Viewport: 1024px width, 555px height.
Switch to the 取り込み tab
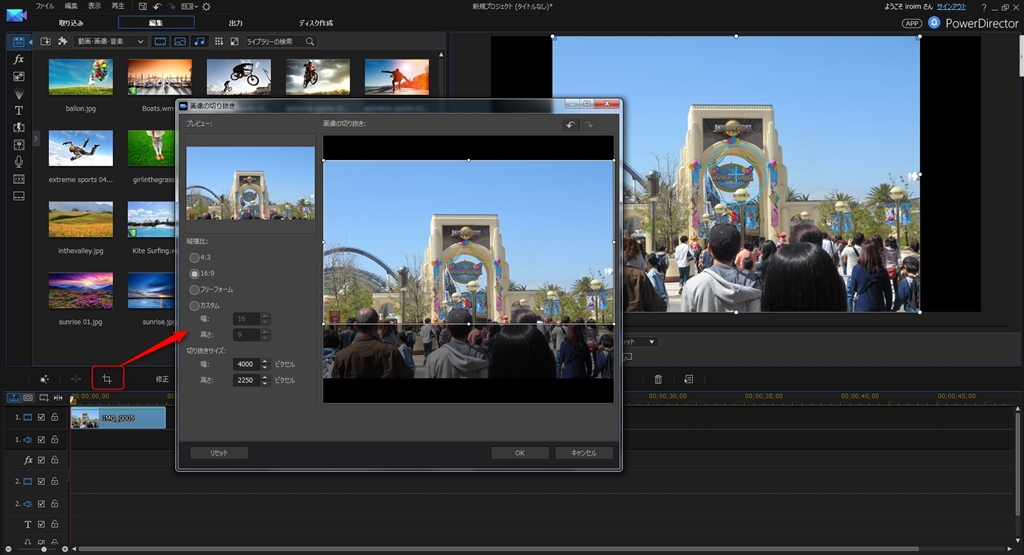click(71, 23)
